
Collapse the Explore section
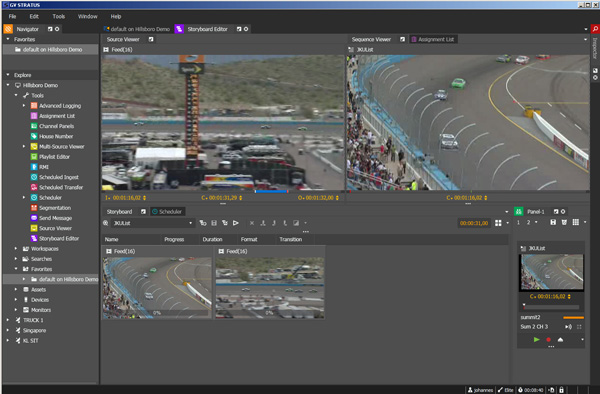coord(8,75)
